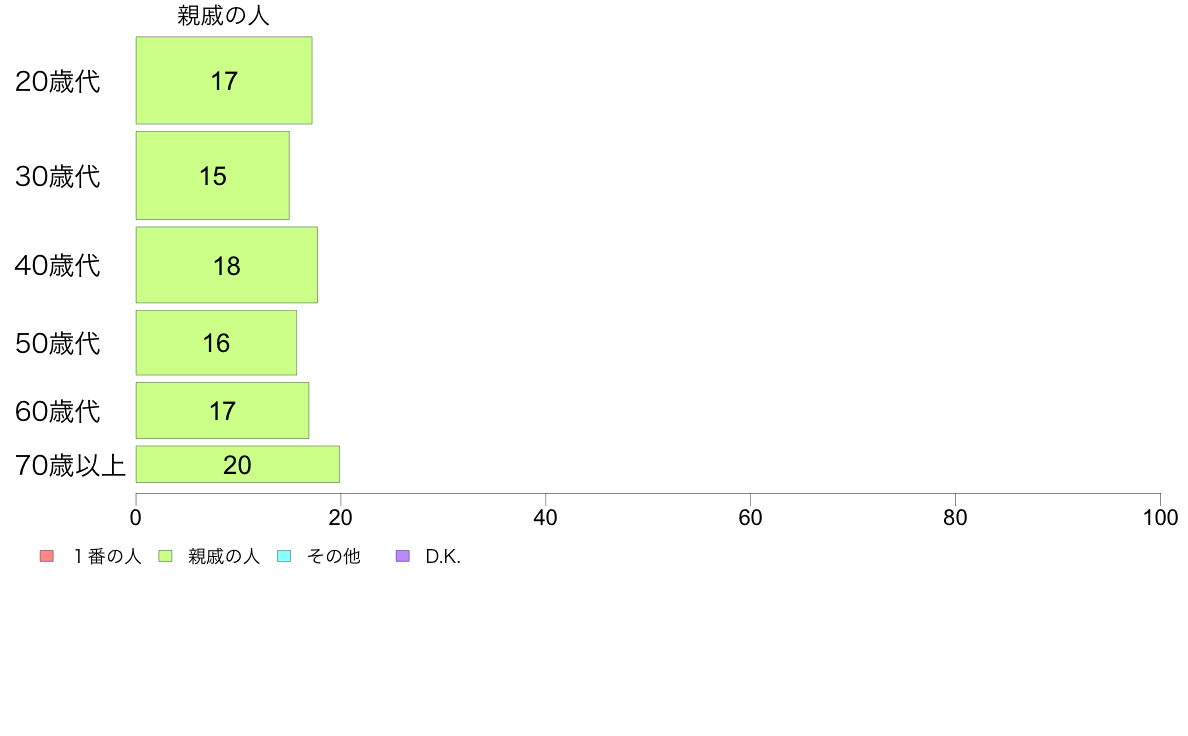Click the 40歳代 axis label
The image size is (1188, 736).
[x=58, y=266]
